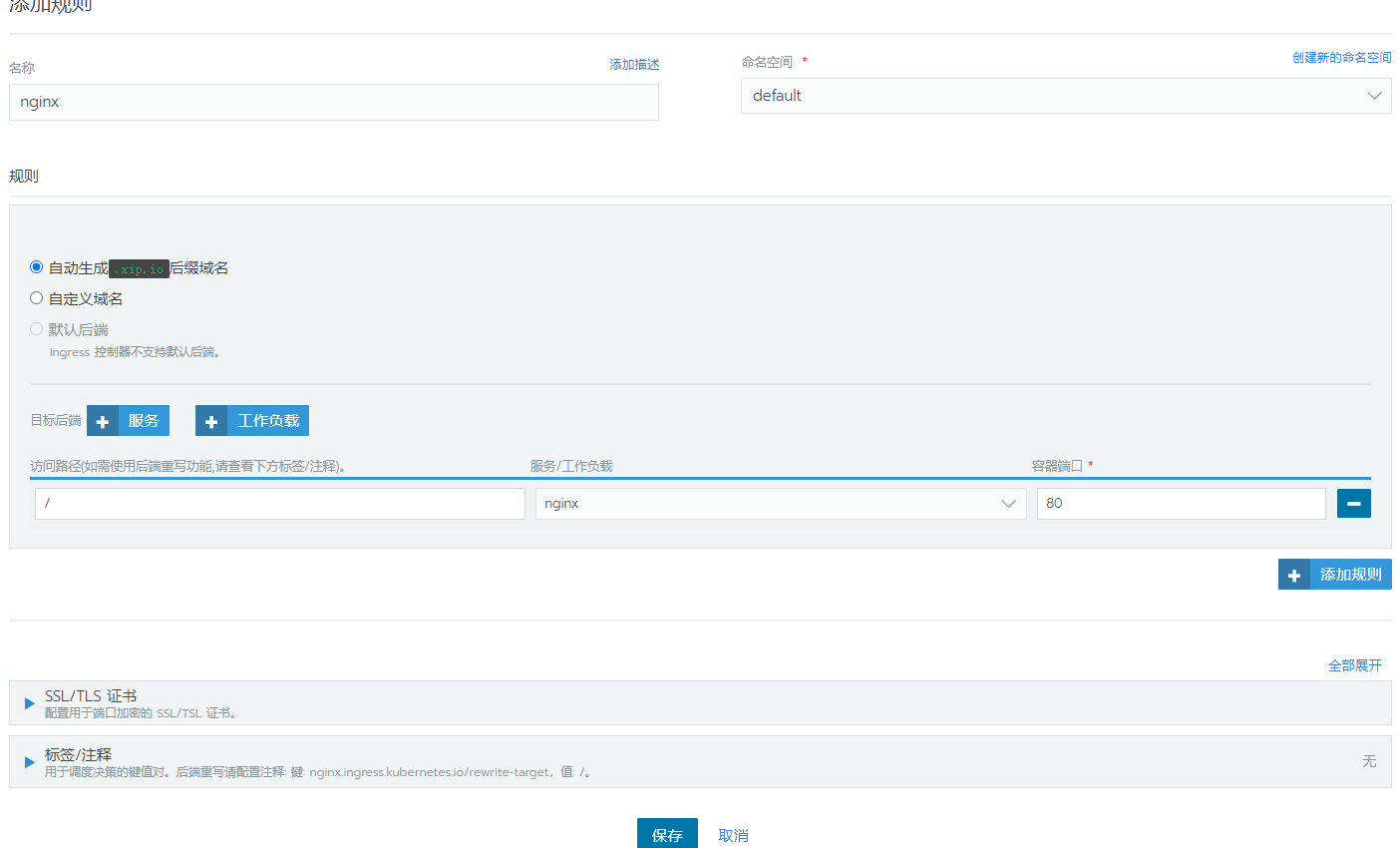Select auto-generate .xip.io domain radio
This screenshot has height=848, width=1400.
(37, 267)
